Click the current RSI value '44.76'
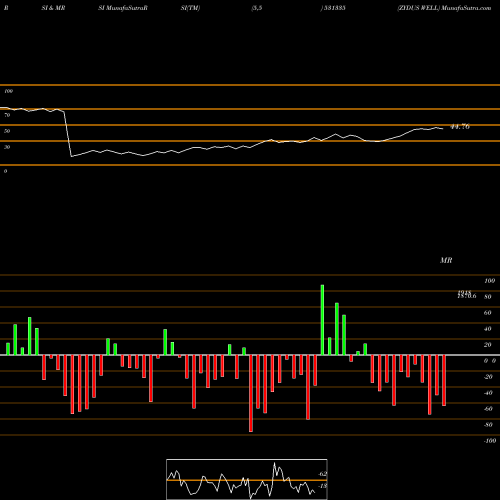Image resolution: width=500 pixels, height=500 pixels. pyautogui.click(x=460, y=127)
